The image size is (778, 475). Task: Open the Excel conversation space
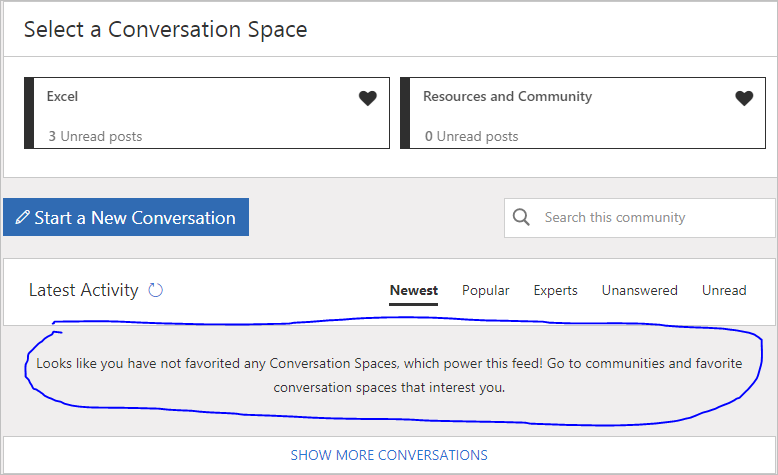(62, 97)
